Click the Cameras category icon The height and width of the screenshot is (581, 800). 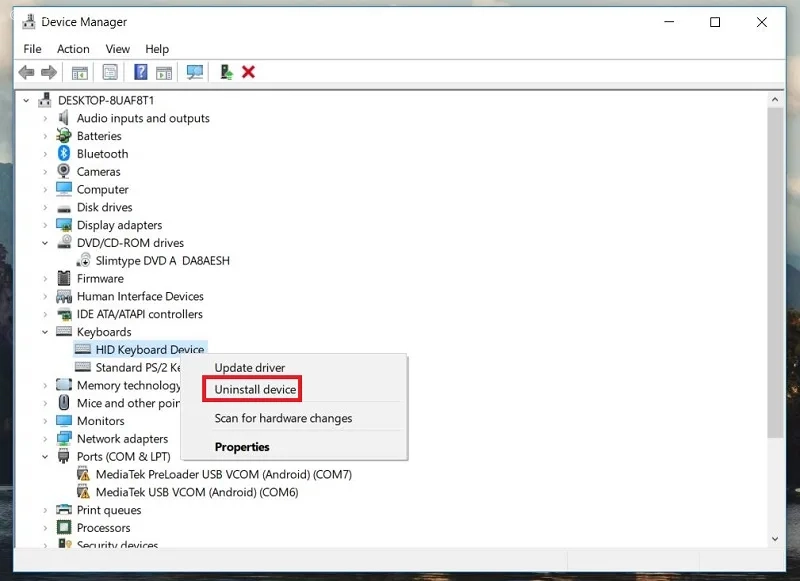click(64, 171)
